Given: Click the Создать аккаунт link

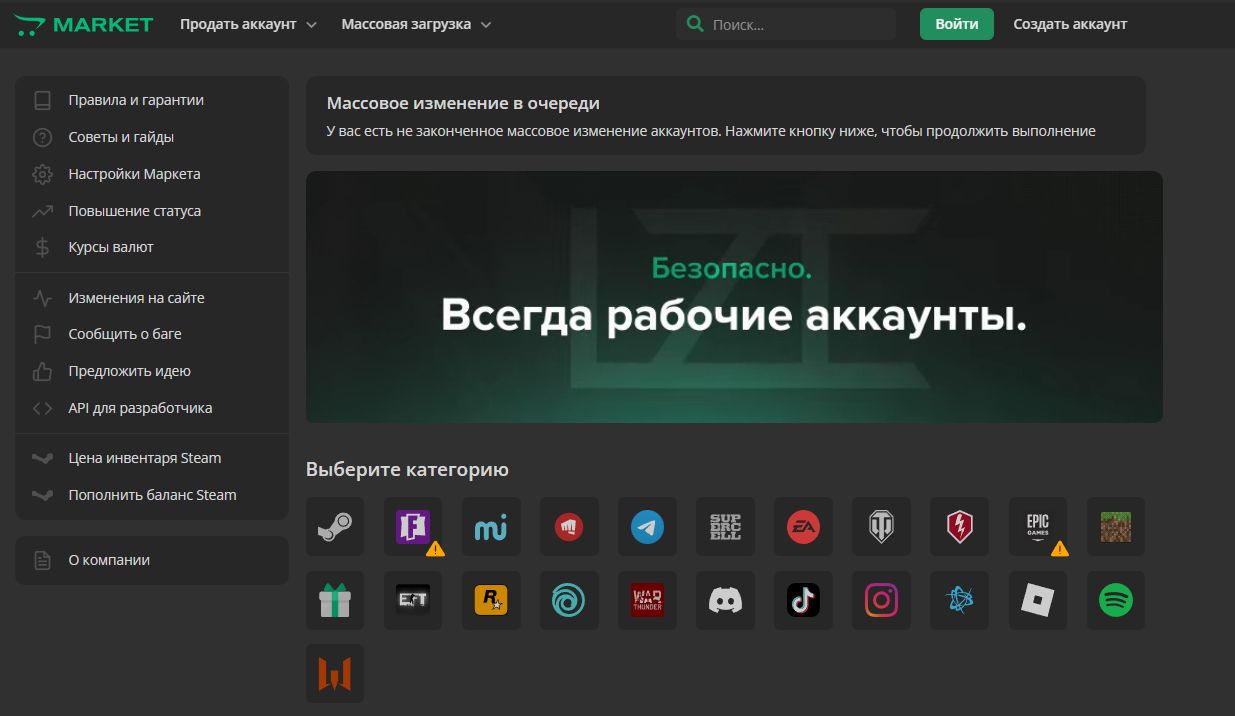Looking at the screenshot, I should pyautogui.click(x=1069, y=23).
